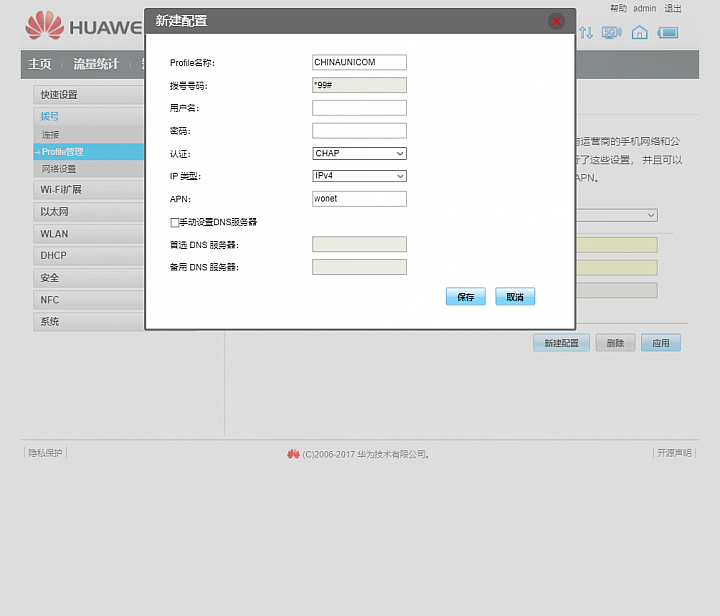The width and height of the screenshot is (720, 616).
Task: Click the 密码 input field
Action: point(359,131)
